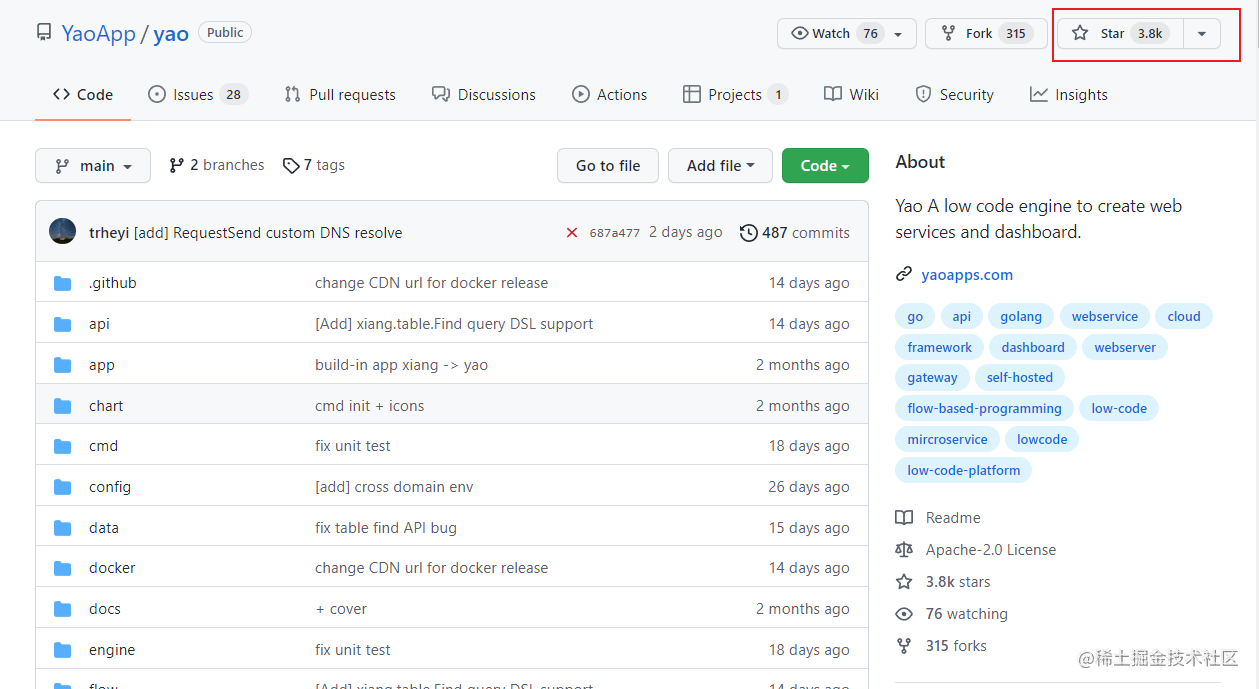Click the eye icon next to 76 watching

point(904,614)
